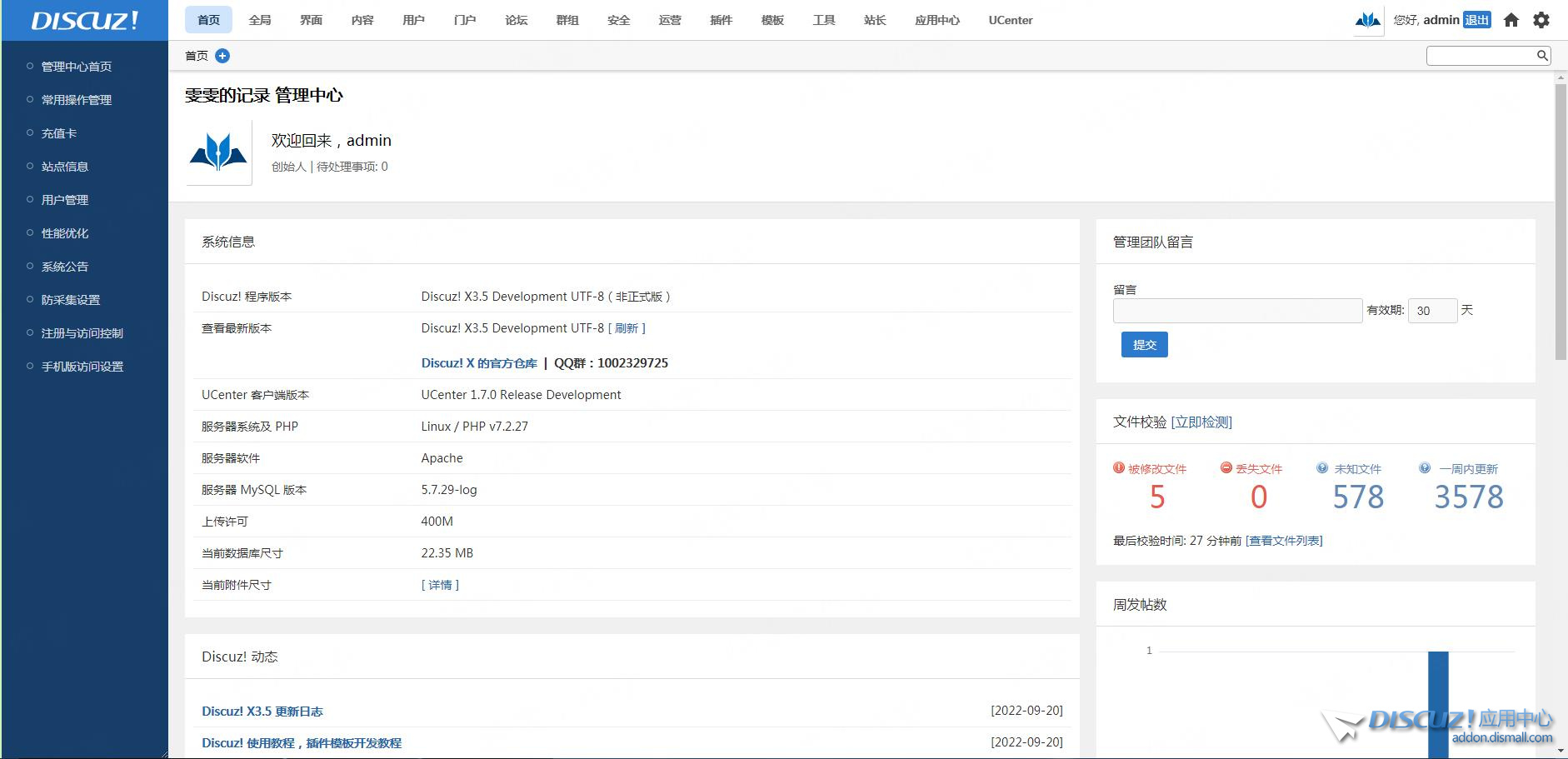
Task: Click the admin username in header
Action: (x=1441, y=20)
